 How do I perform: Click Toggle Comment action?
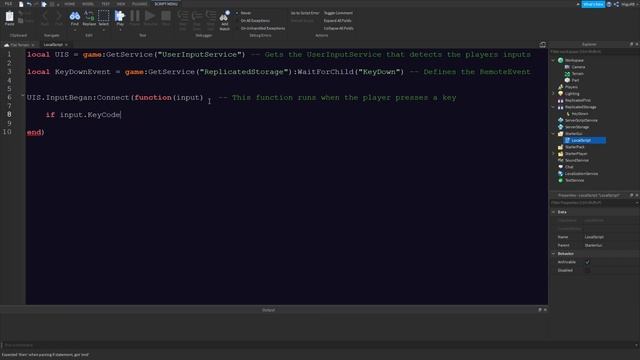(338, 13)
